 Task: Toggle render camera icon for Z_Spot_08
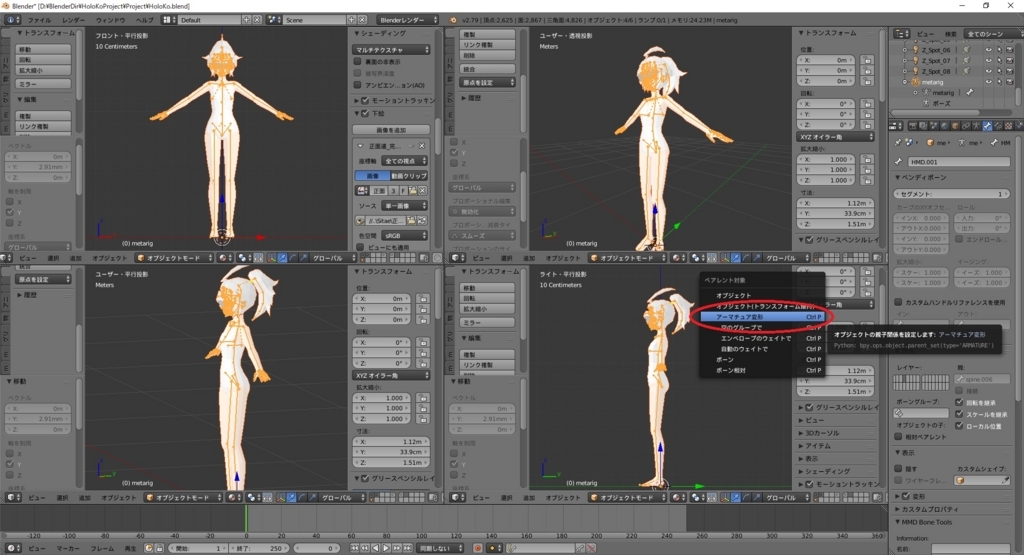(x=1010, y=71)
